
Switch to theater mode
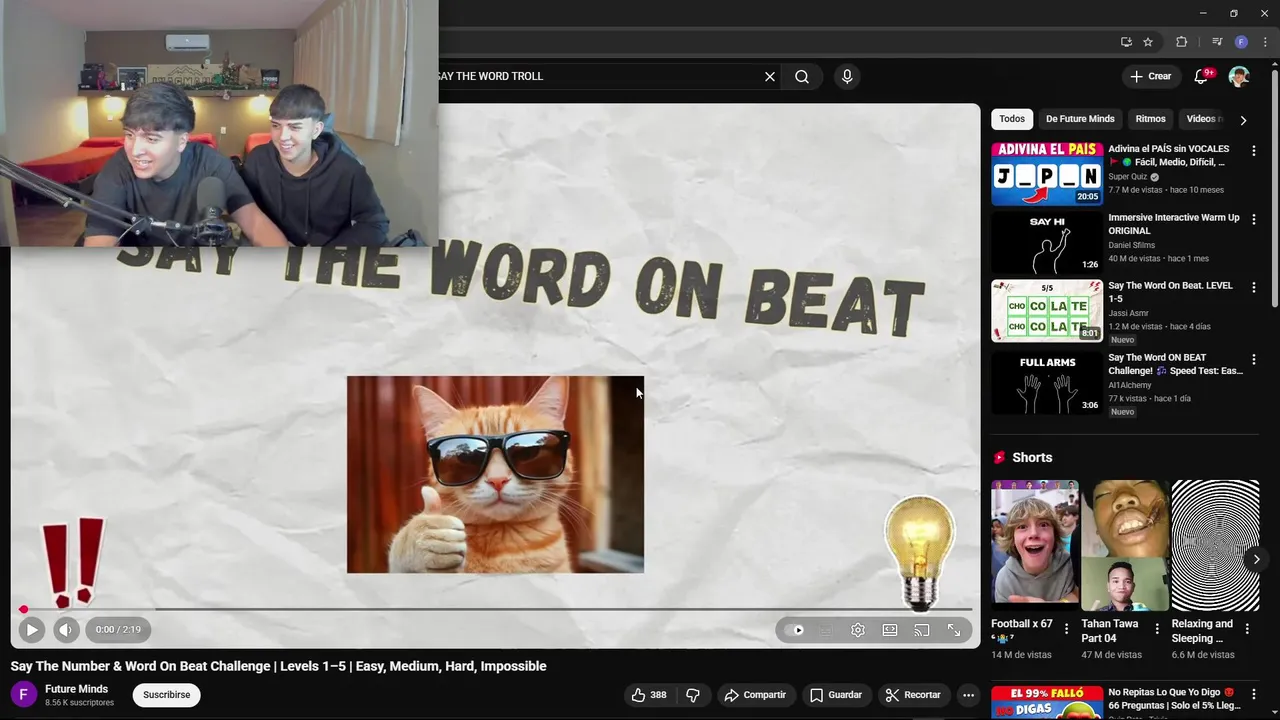click(x=890, y=630)
